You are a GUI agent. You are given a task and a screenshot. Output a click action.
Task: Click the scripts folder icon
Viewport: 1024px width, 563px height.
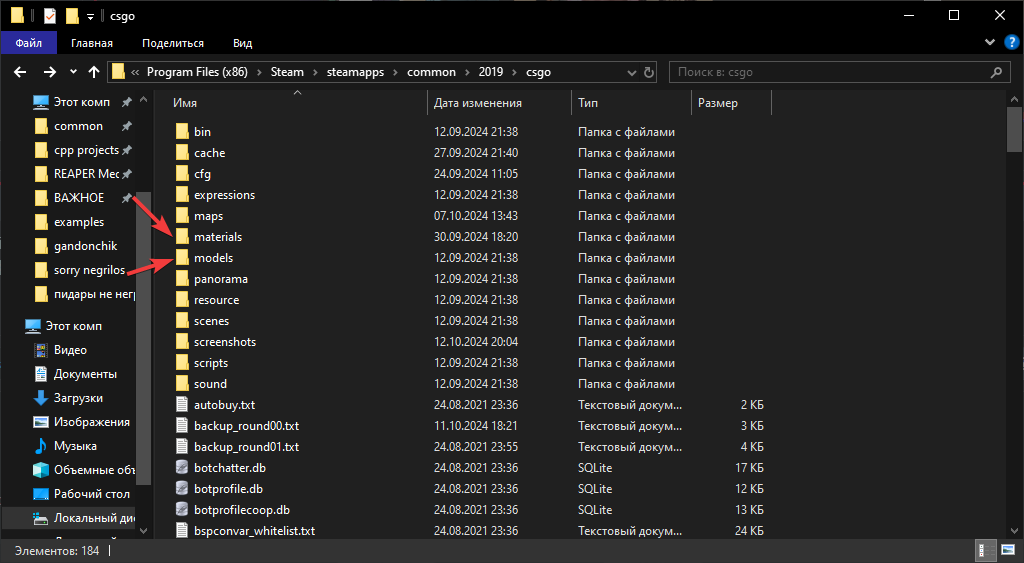[182, 362]
